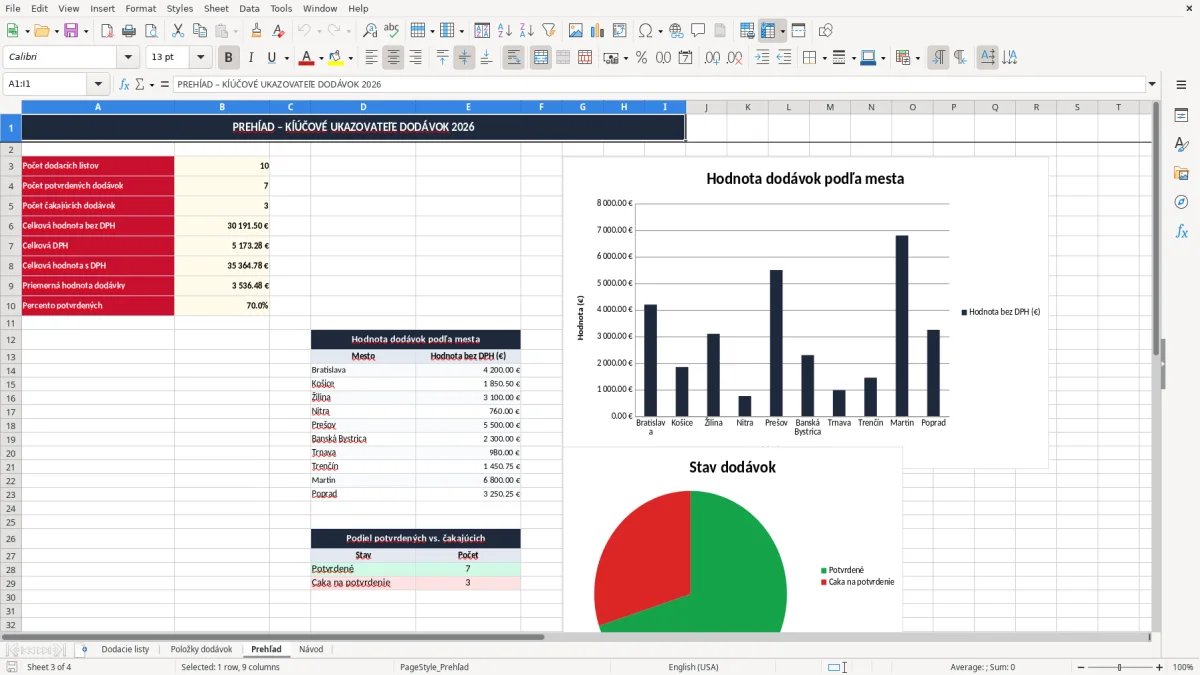Viewport: 1200px width, 675px height.
Task: Click the yellow Background Color swatch
Action: (336, 58)
